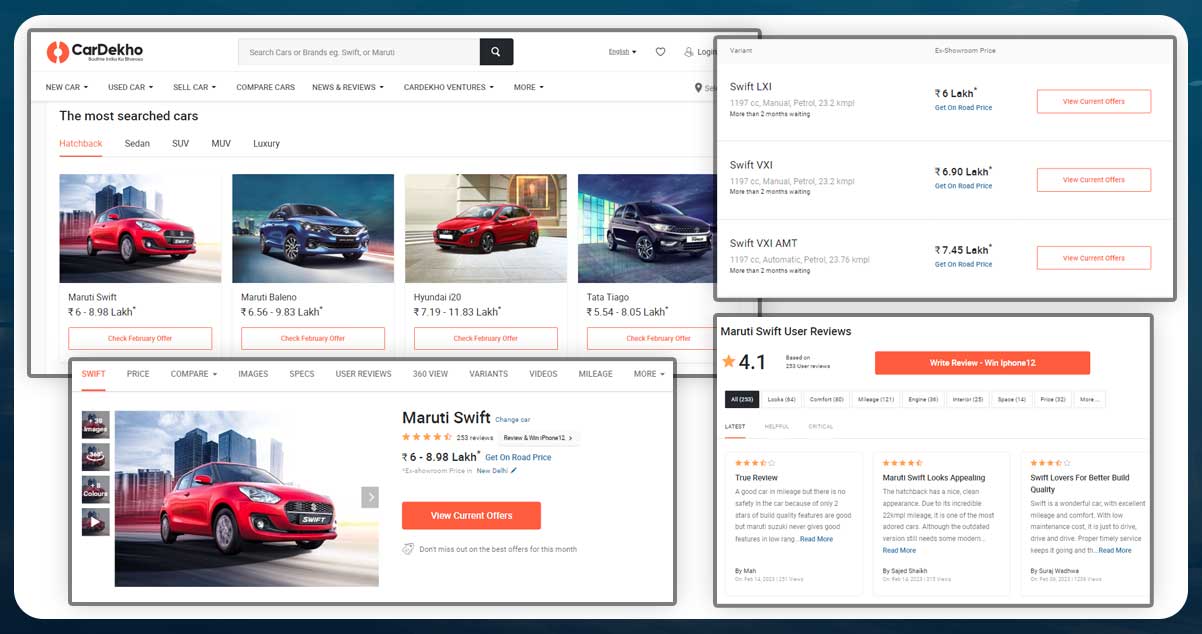Image resolution: width=1202 pixels, height=634 pixels.
Task: Switch to 360 VIEW tab
Action: pyautogui.click(x=430, y=374)
